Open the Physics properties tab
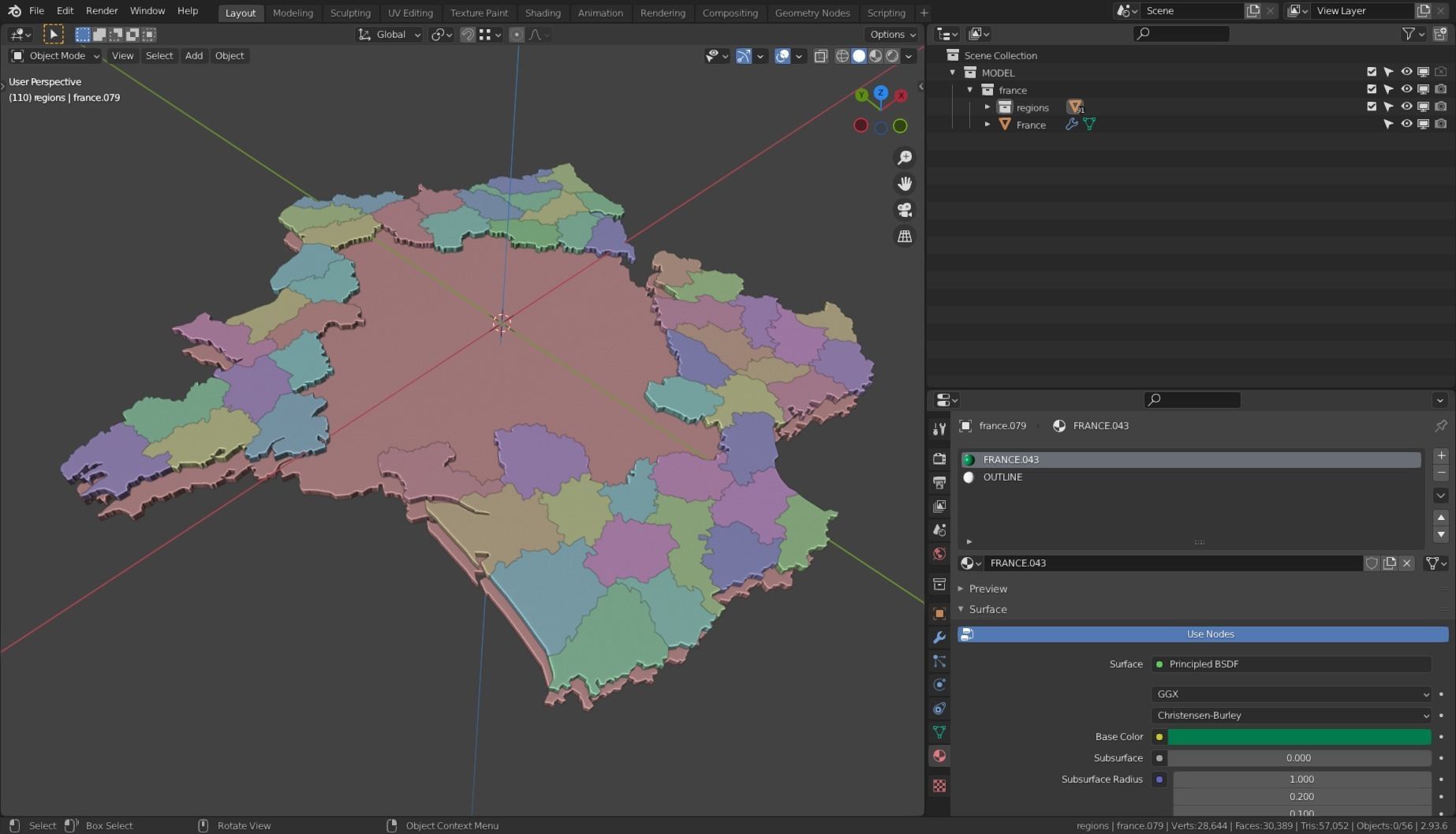This screenshot has height=834, width=1456. pos(939,684)
